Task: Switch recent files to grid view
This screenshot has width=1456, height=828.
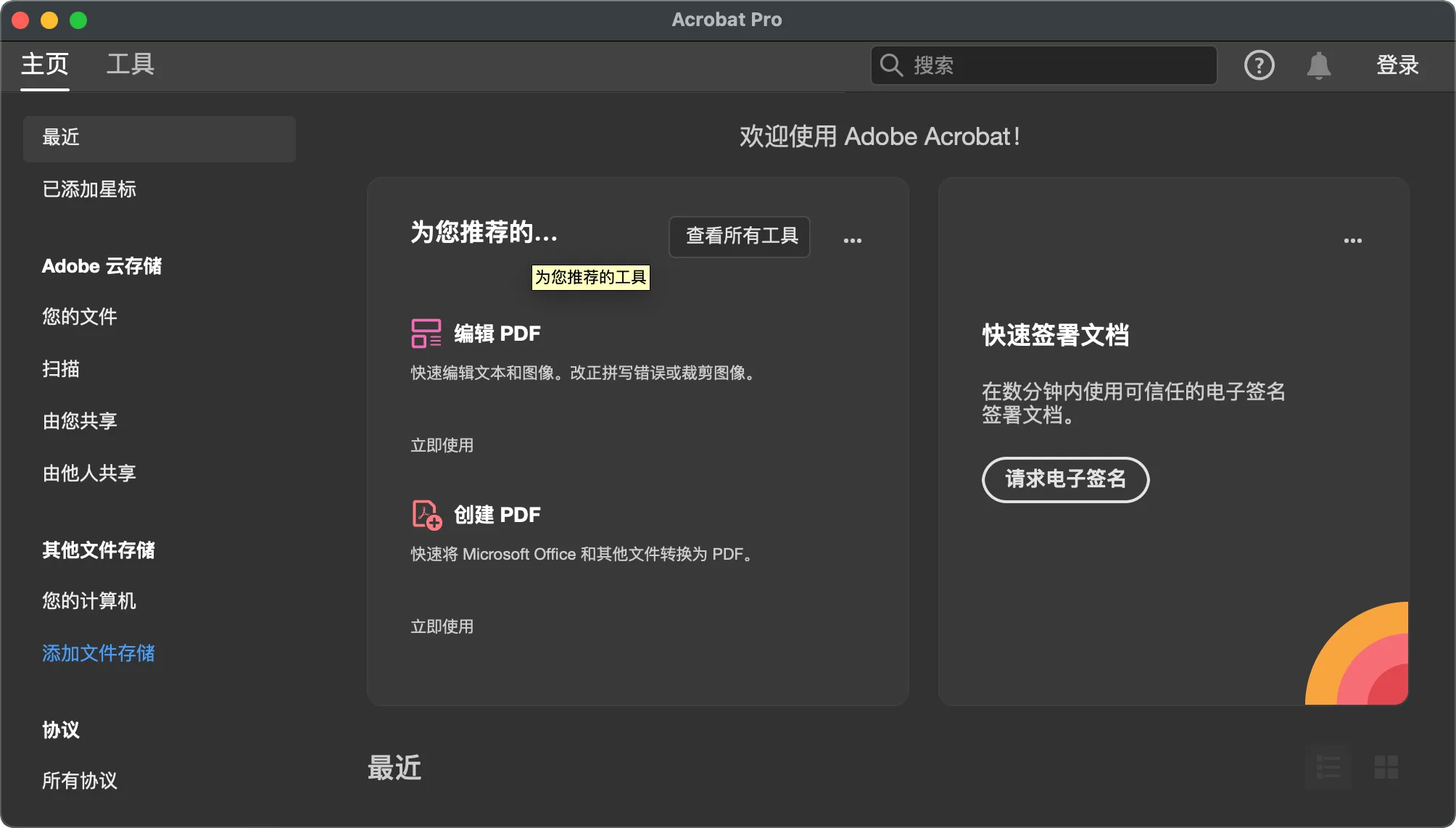Action: (1386, 767)
